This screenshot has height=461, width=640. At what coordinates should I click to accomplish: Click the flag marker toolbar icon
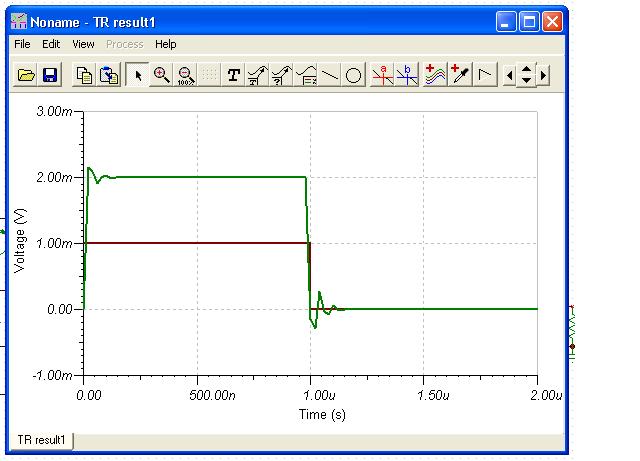(485, 75)
